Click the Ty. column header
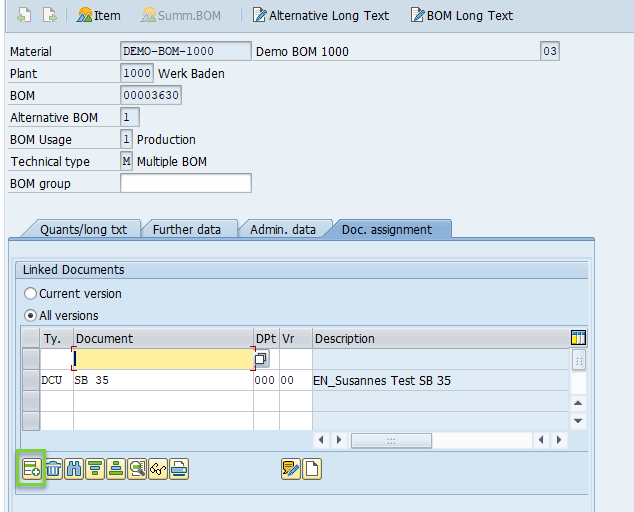This screenshot has height=512, width=634. click(x=57, y=338)
